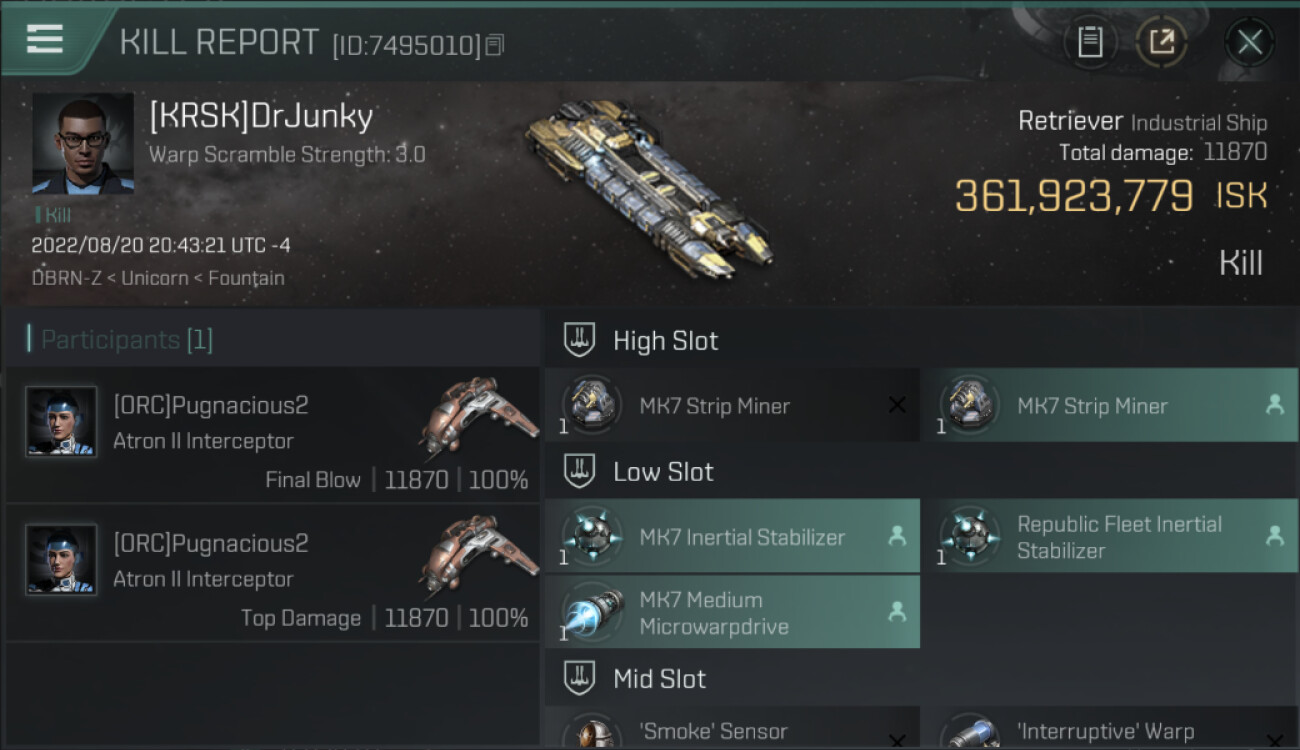This screenshot has width=1300, height=750.
Task: Close the kill report window
Action: coord(1249,42)
